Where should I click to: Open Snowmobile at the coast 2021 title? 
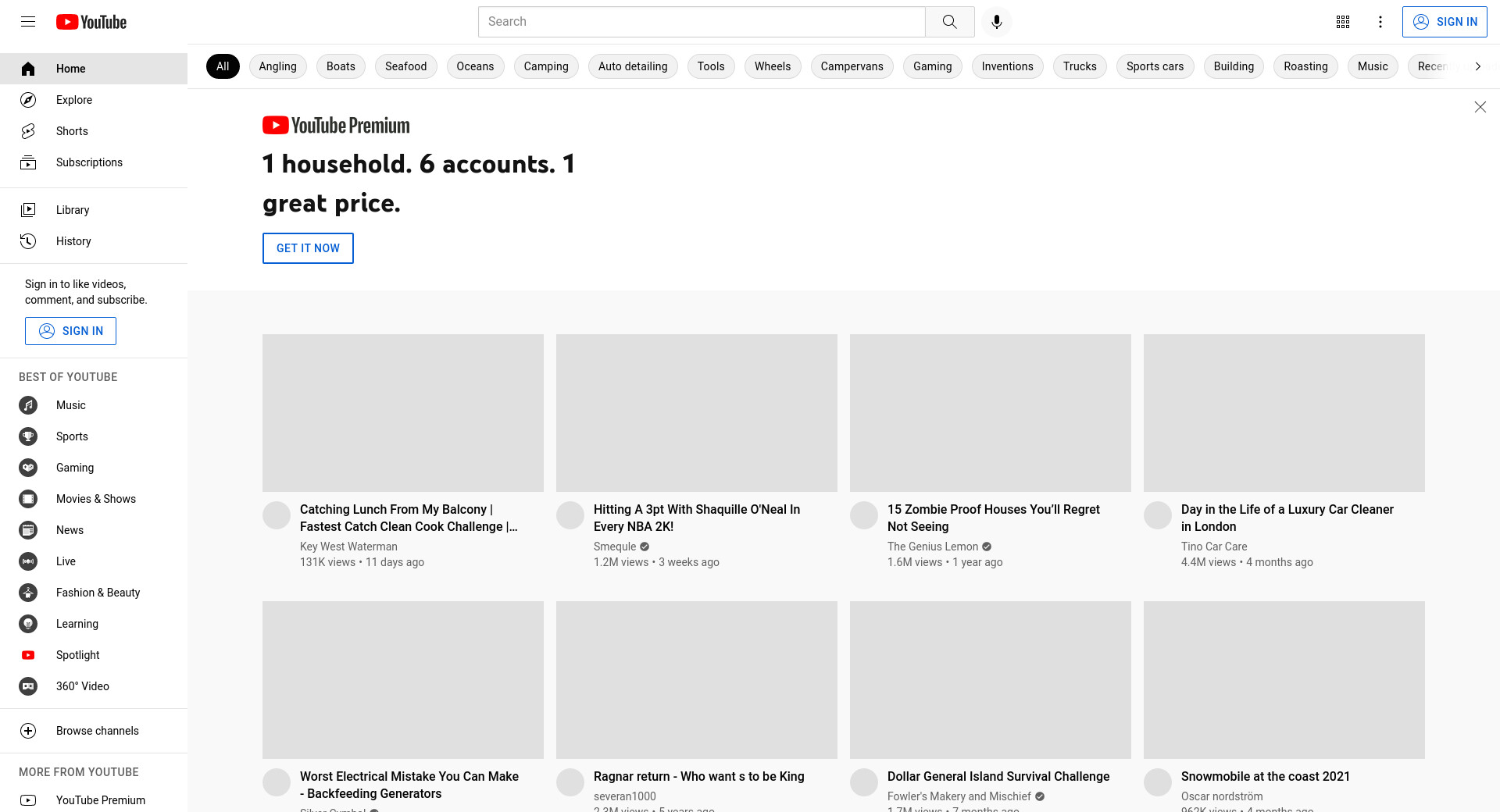pyautogui.click(x=1266, y=776)
